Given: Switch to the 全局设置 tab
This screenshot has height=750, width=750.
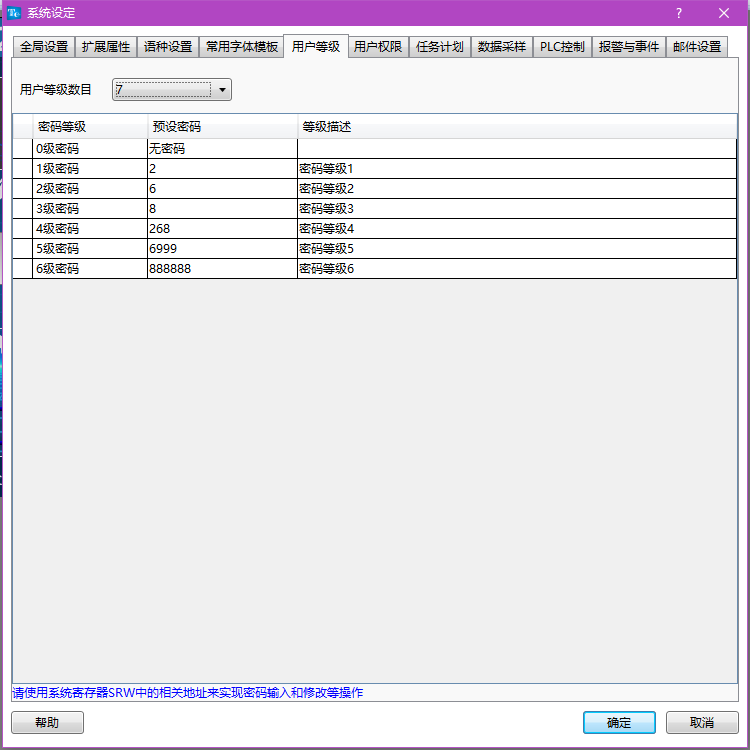Looking at the screenshot, I should [x=44, y=47].
